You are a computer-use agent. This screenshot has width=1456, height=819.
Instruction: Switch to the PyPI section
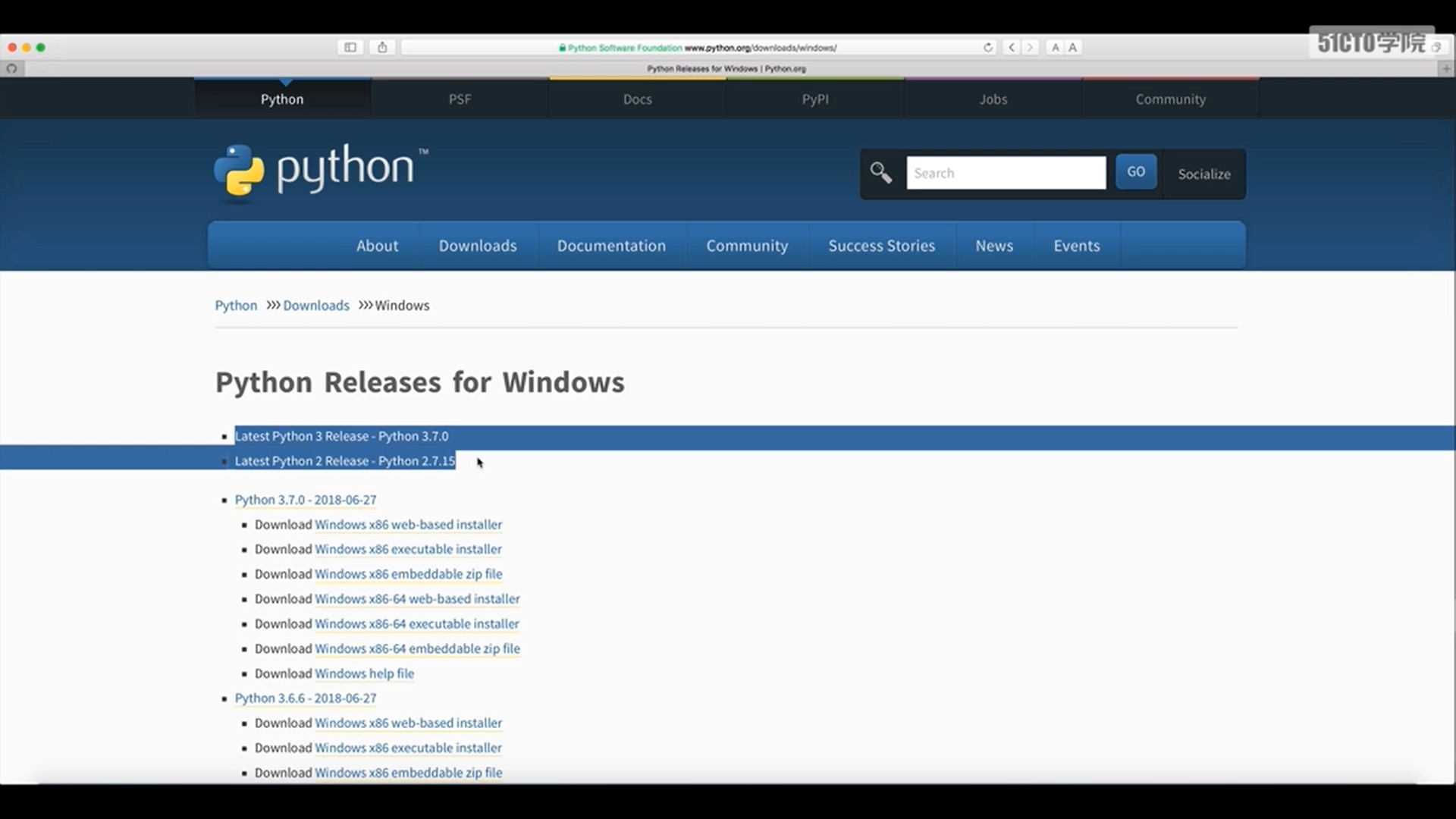[x=814, y=99]
